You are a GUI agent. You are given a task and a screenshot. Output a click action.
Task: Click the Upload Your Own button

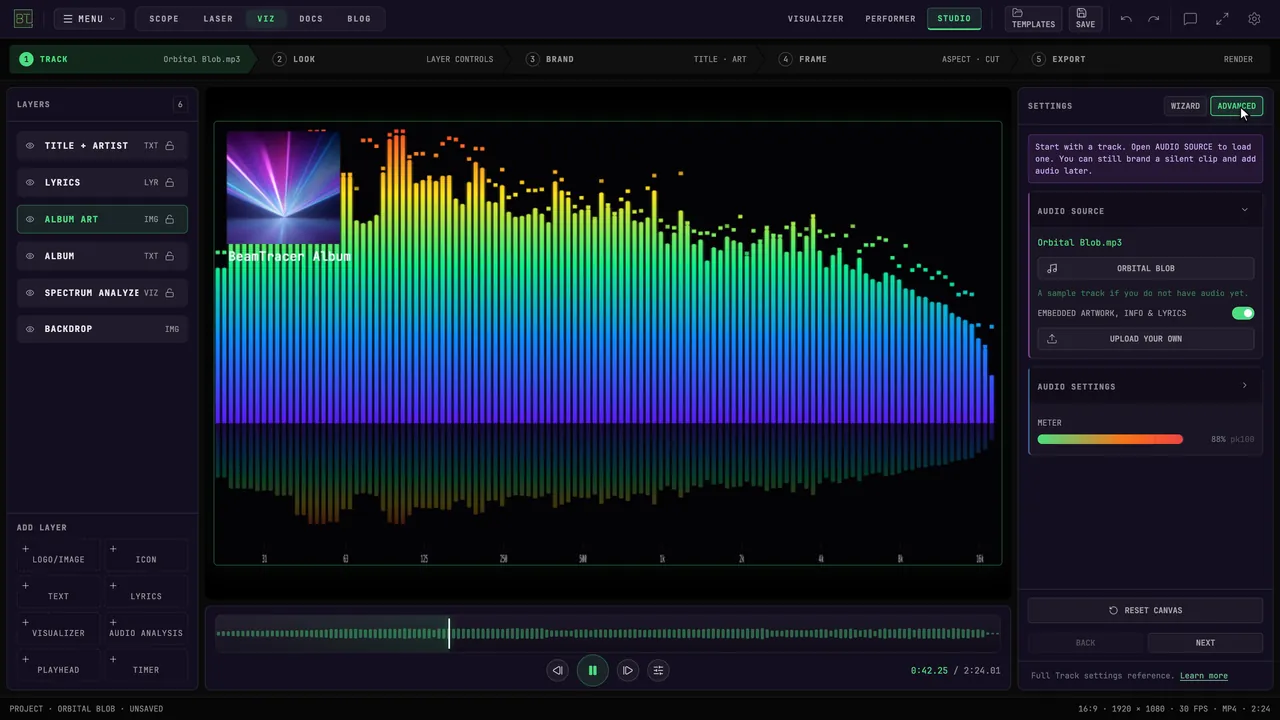[1145, 339]
